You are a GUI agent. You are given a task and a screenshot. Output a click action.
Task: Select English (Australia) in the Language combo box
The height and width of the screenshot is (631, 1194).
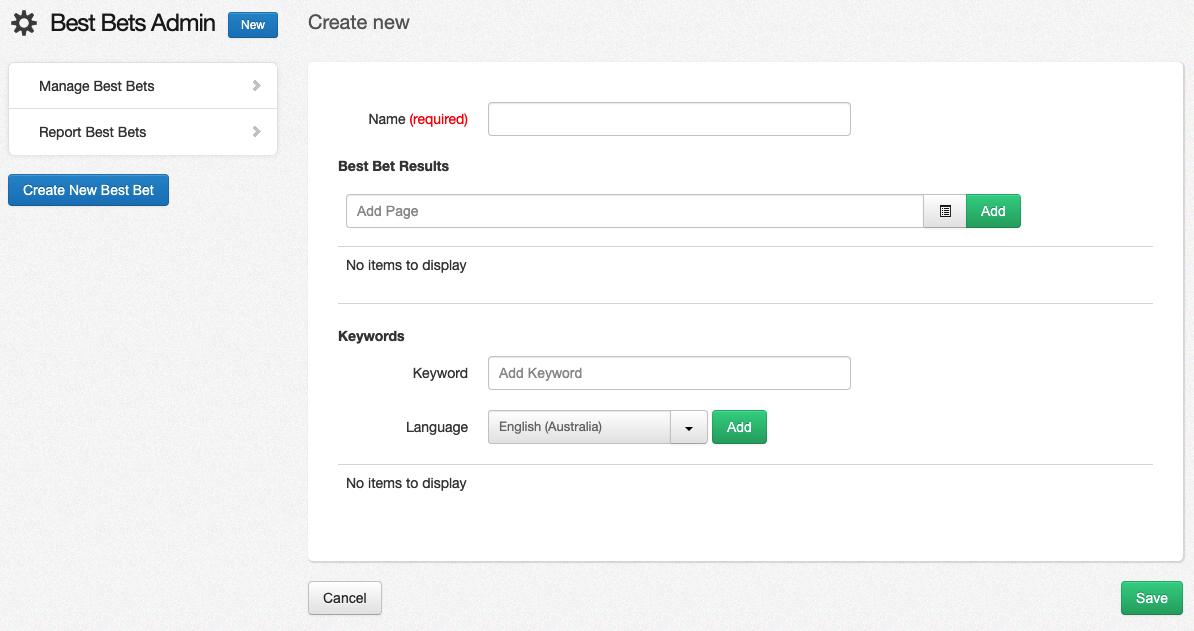click(x=580, y=427)
